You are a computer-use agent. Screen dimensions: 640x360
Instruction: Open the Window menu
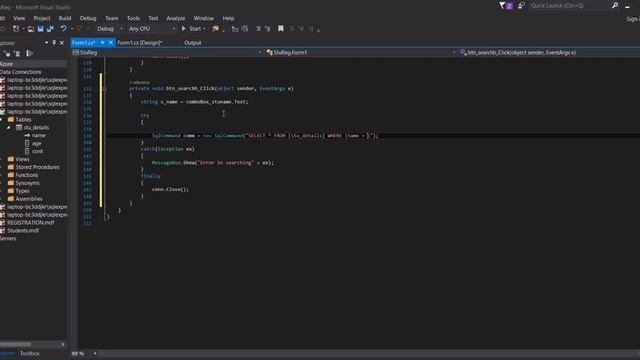tap(204, 18)
